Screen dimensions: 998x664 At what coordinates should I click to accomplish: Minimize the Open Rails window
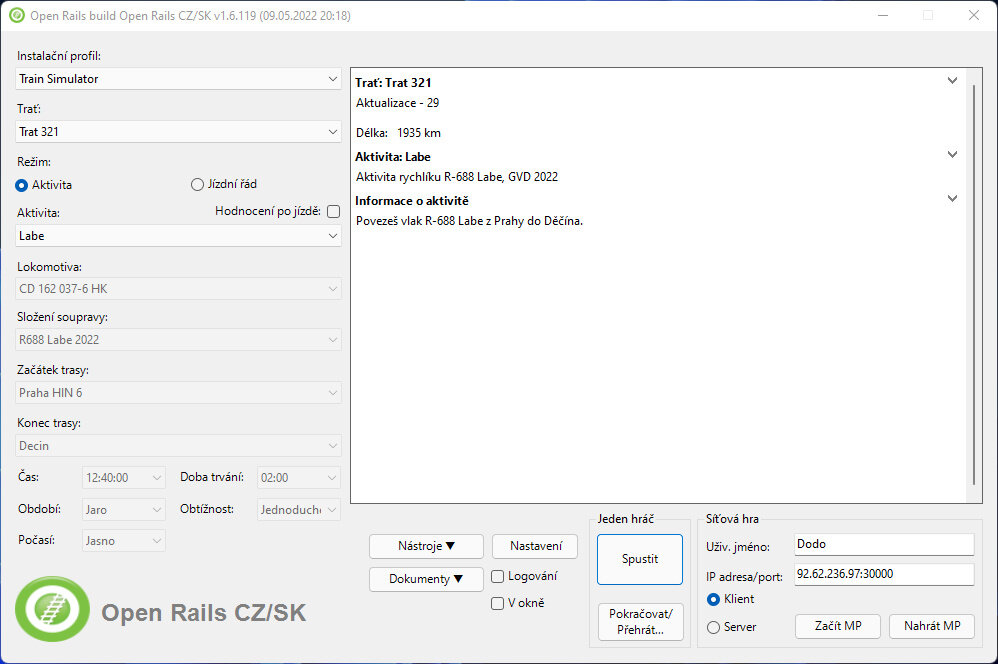pos(883,15)
